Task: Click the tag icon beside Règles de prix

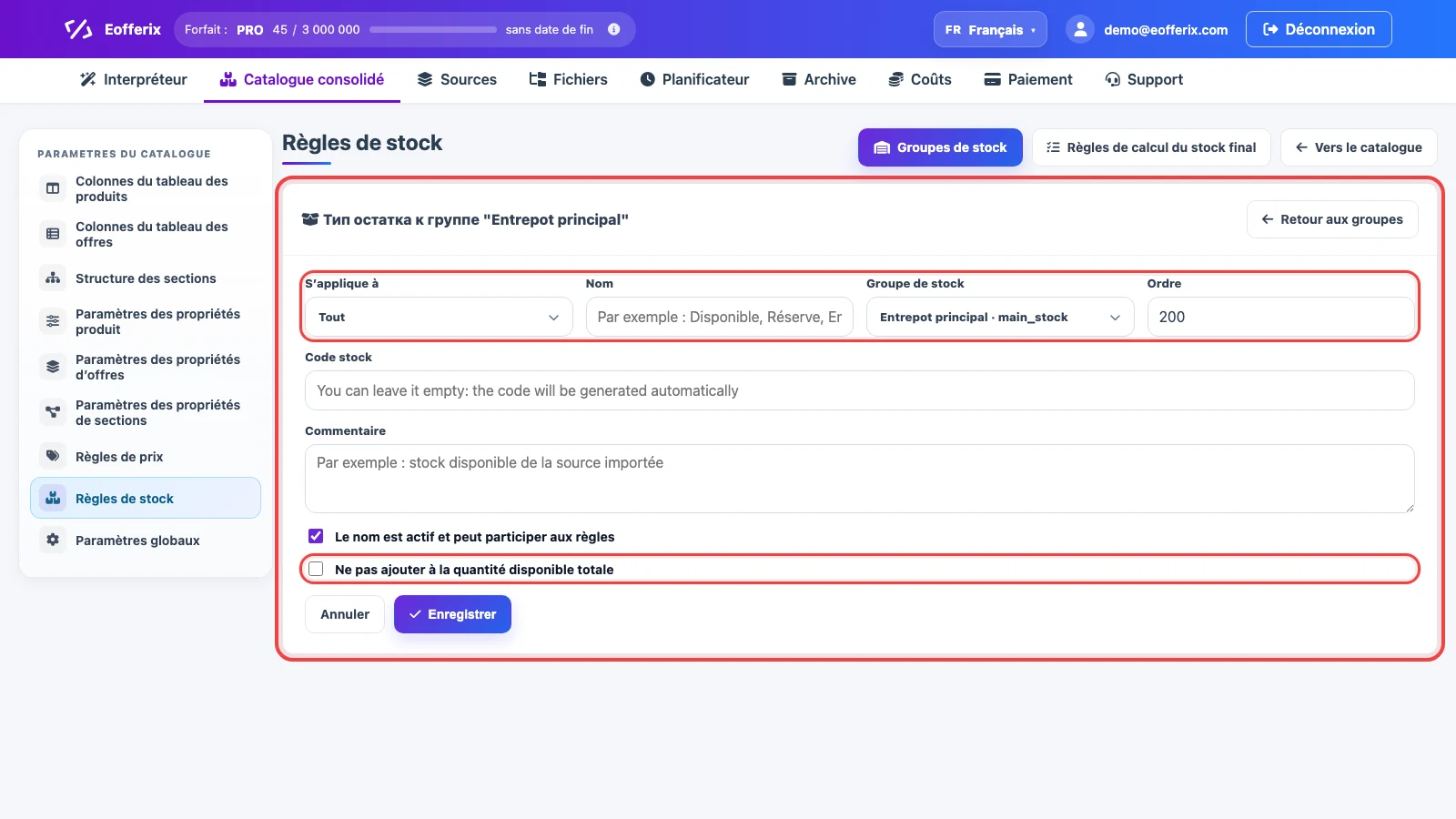Action: (x=53, y=456)
